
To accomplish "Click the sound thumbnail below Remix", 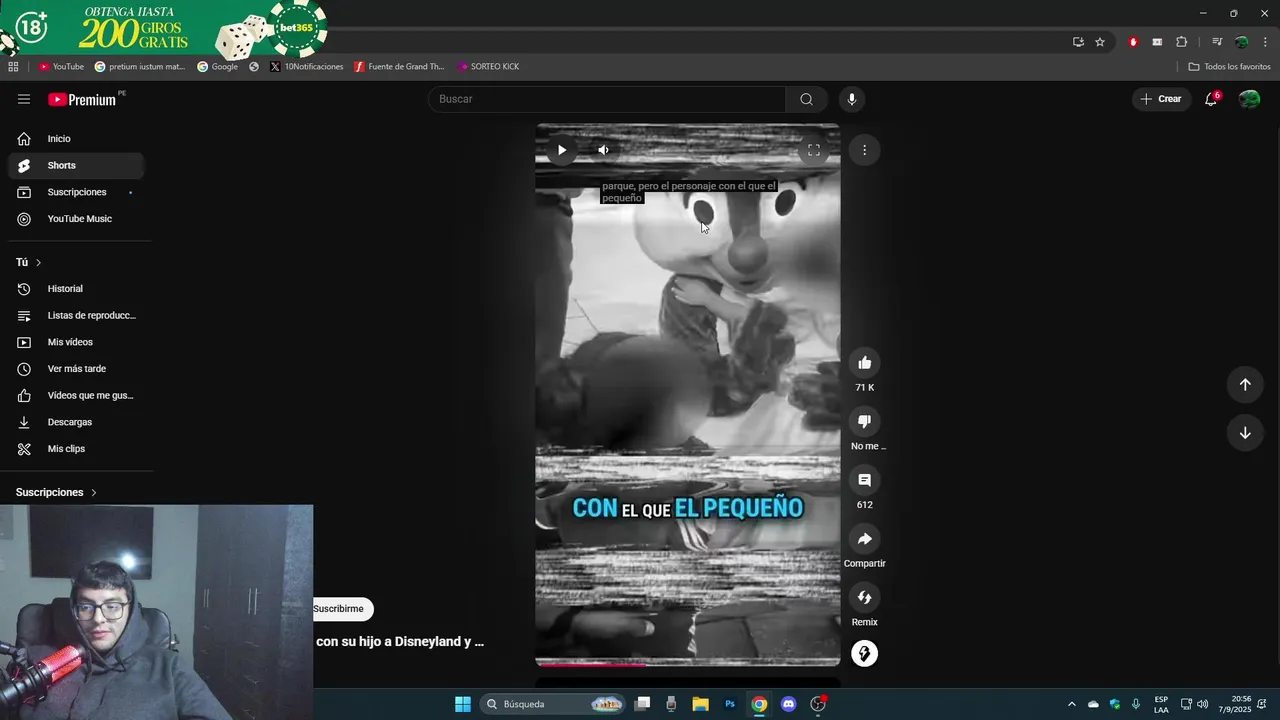I will [864, 654].
